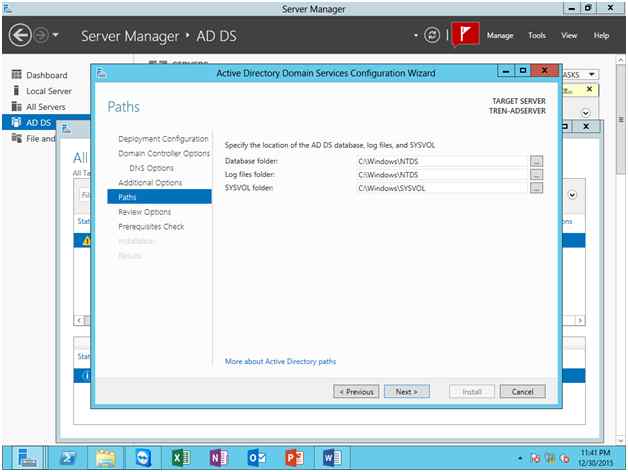This screenshot has height=472, width=628.
Task: Click the Database folder path field
Action: (441, 161)
